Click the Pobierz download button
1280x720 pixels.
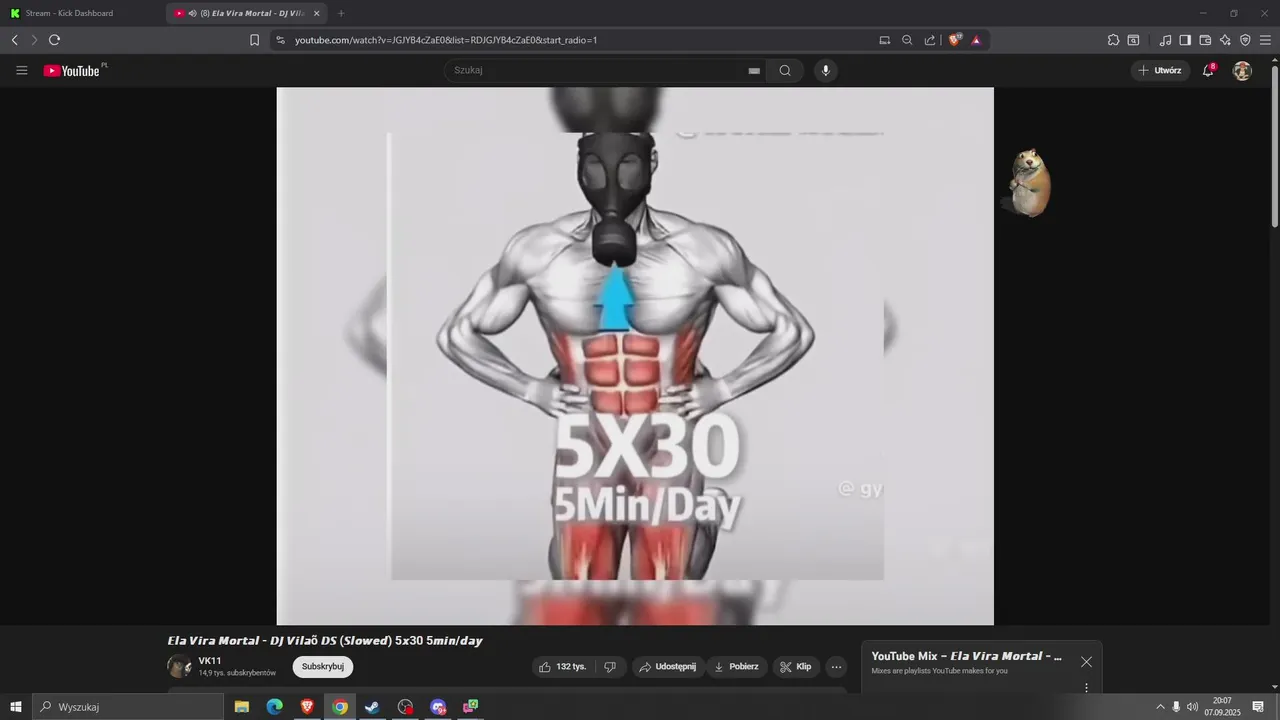click(736, 667)
